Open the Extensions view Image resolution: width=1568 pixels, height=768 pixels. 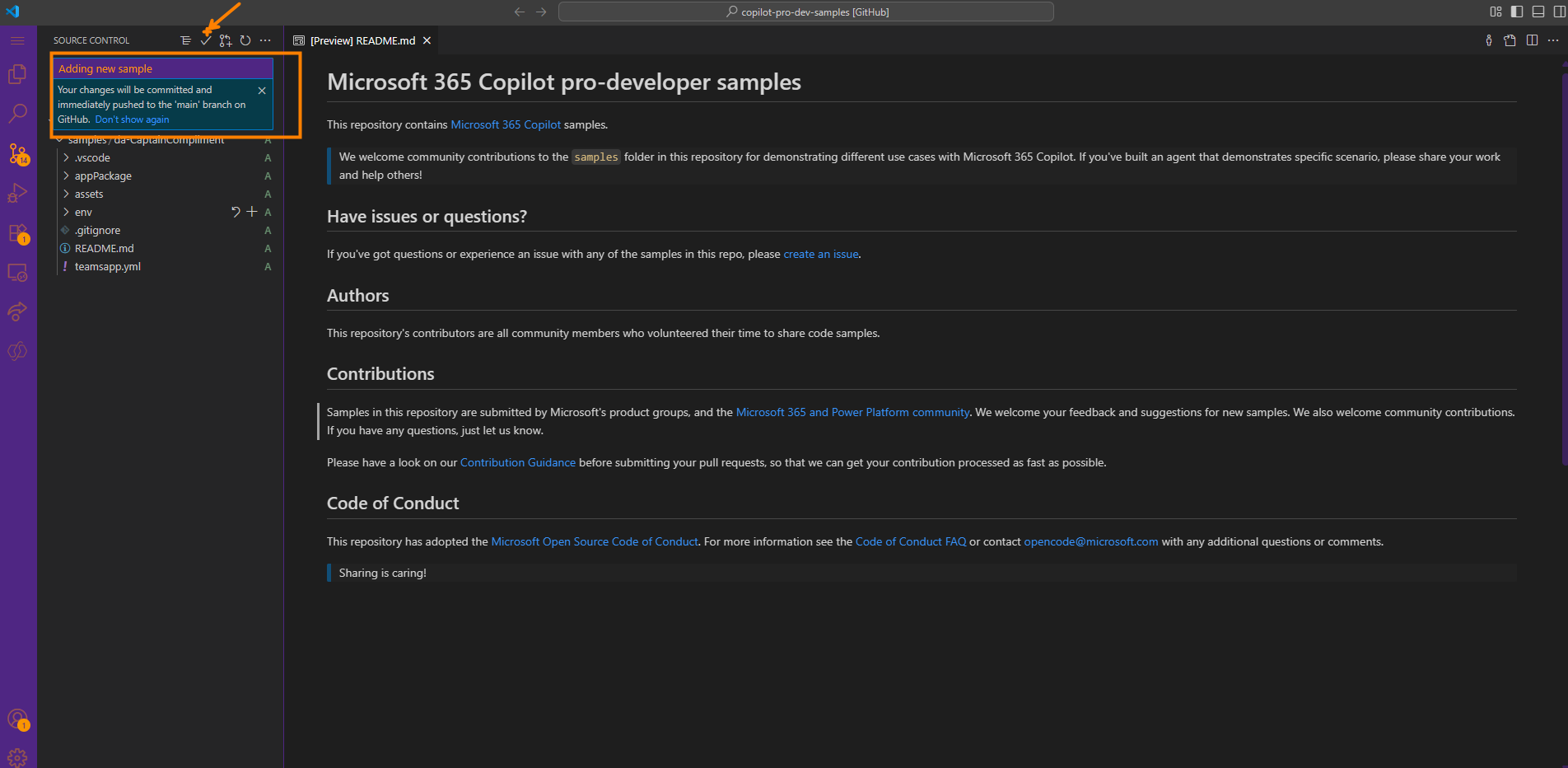click(17, 233)
